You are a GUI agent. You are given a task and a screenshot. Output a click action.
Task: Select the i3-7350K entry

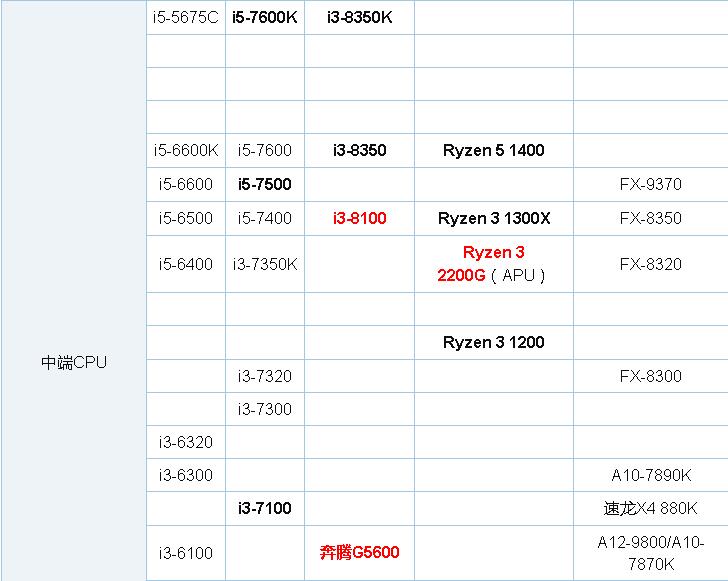coord(264,264)
